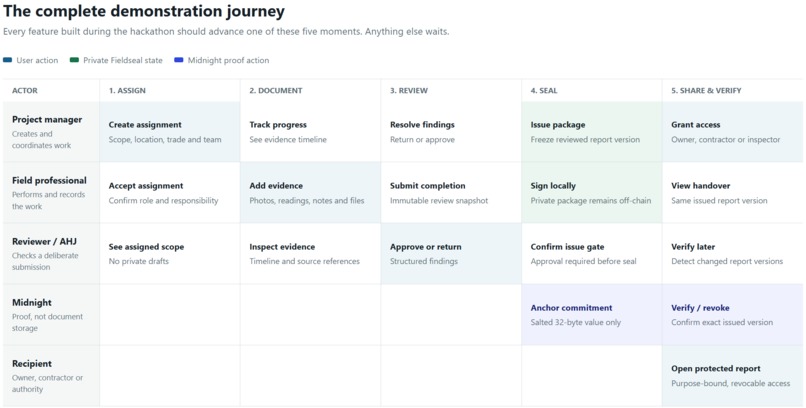Click "Owner, contractor or authority" text
The height and width of the screenshot is (408, 806).
point(47,383)
